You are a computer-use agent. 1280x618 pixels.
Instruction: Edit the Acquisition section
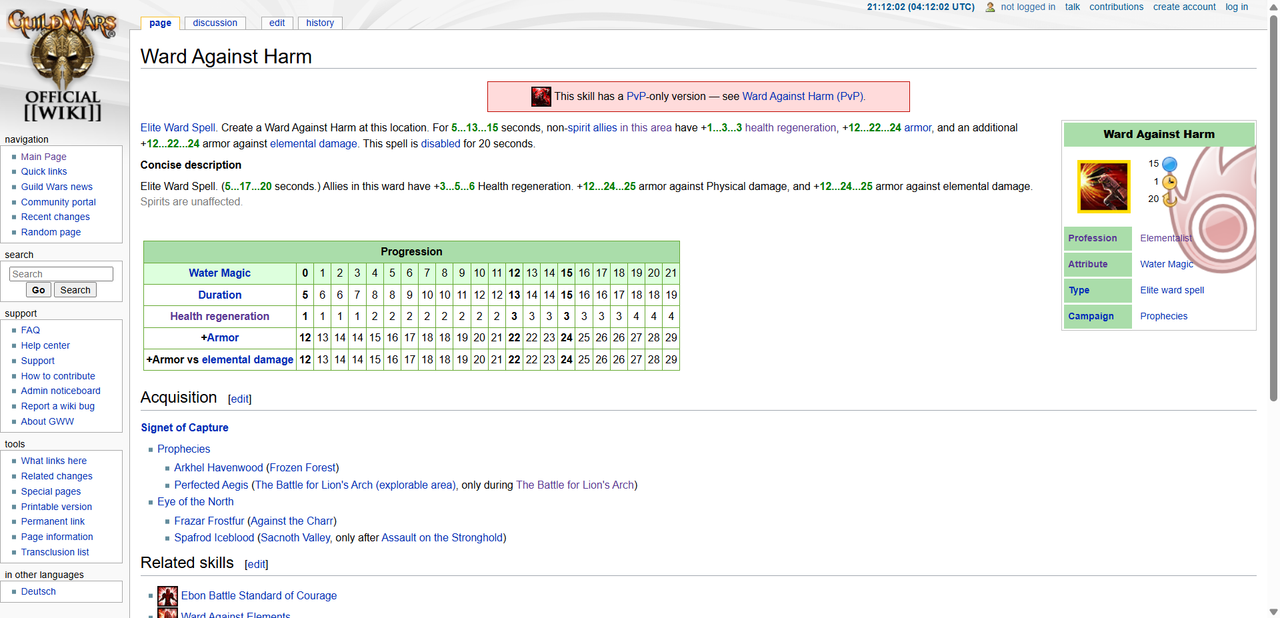pos(240,399)
